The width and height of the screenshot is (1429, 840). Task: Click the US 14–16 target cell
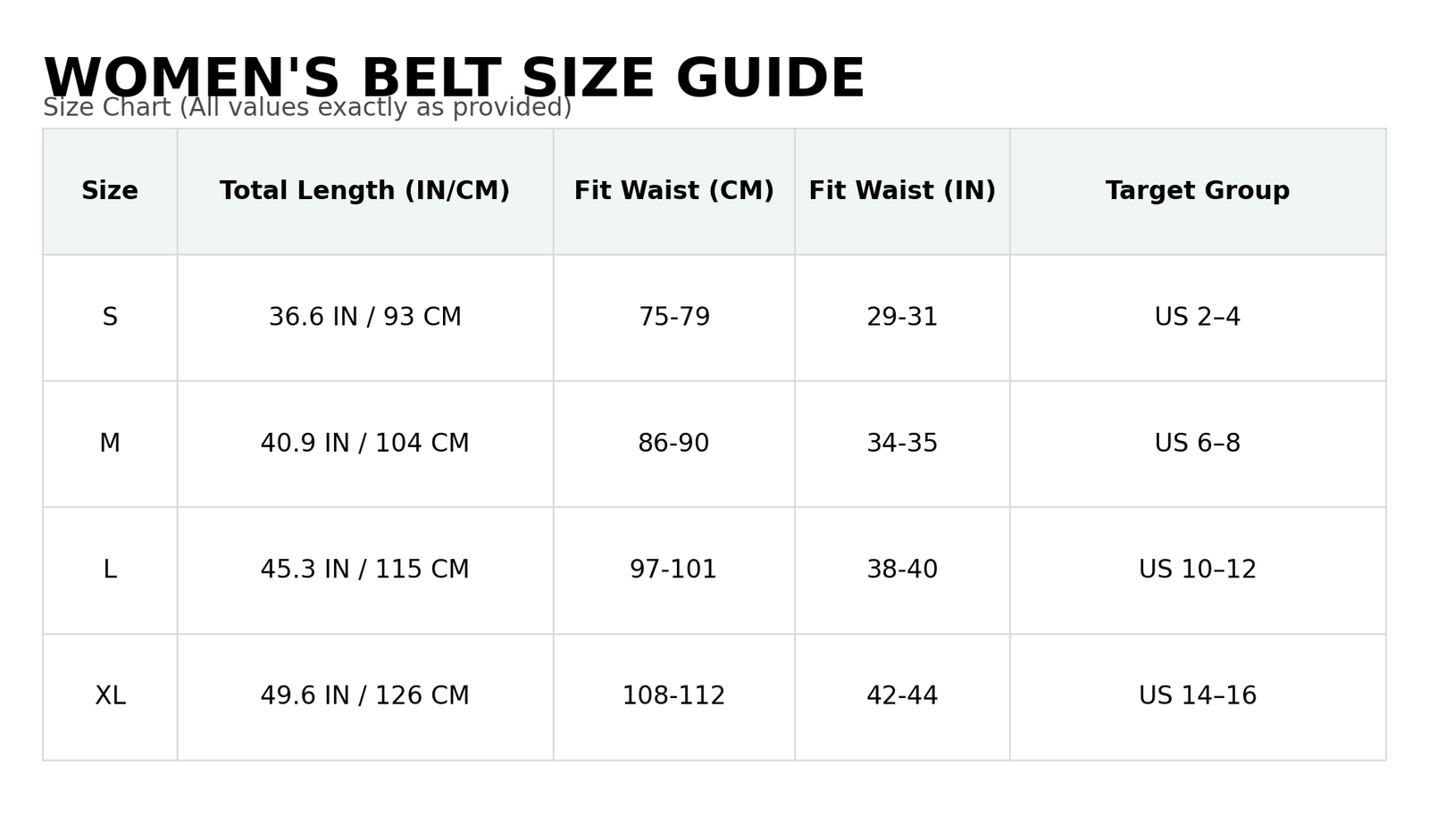click(x=1197, y=696)
